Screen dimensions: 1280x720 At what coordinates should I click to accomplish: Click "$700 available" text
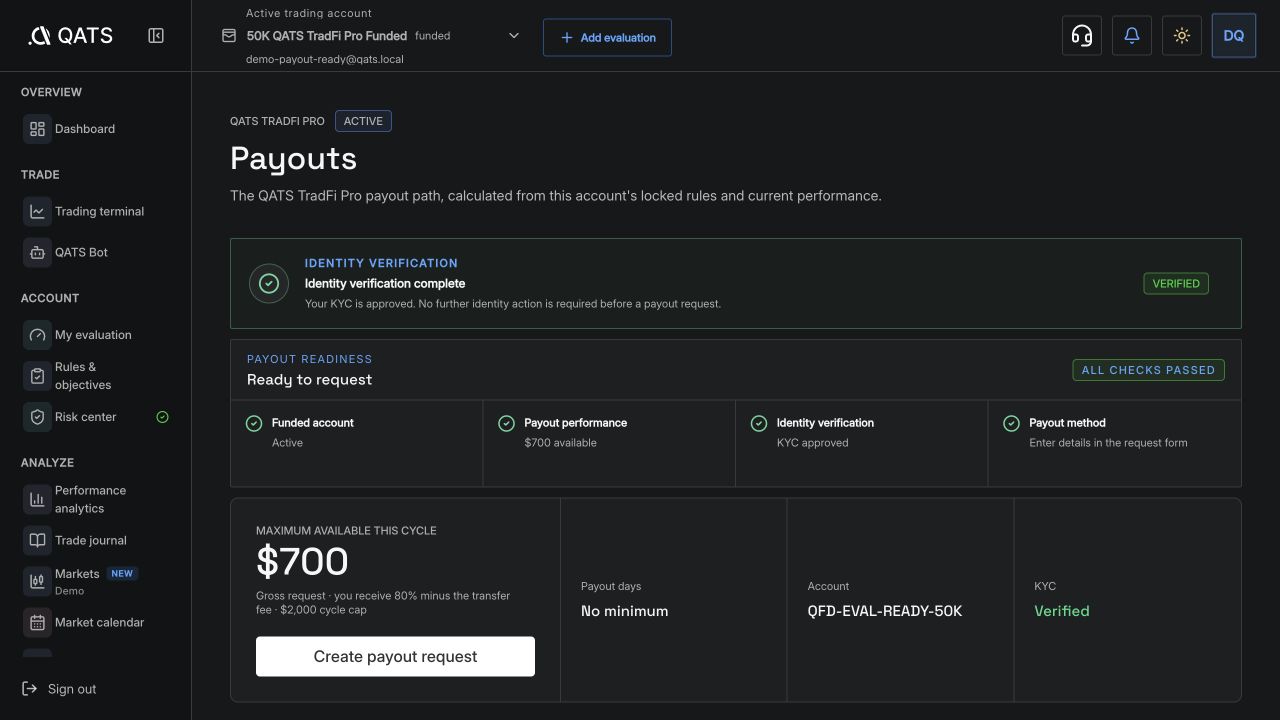[560, 443]
